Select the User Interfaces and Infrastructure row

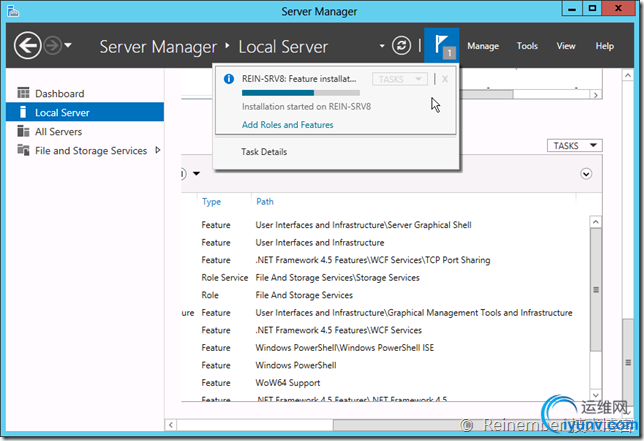(384, 243)
